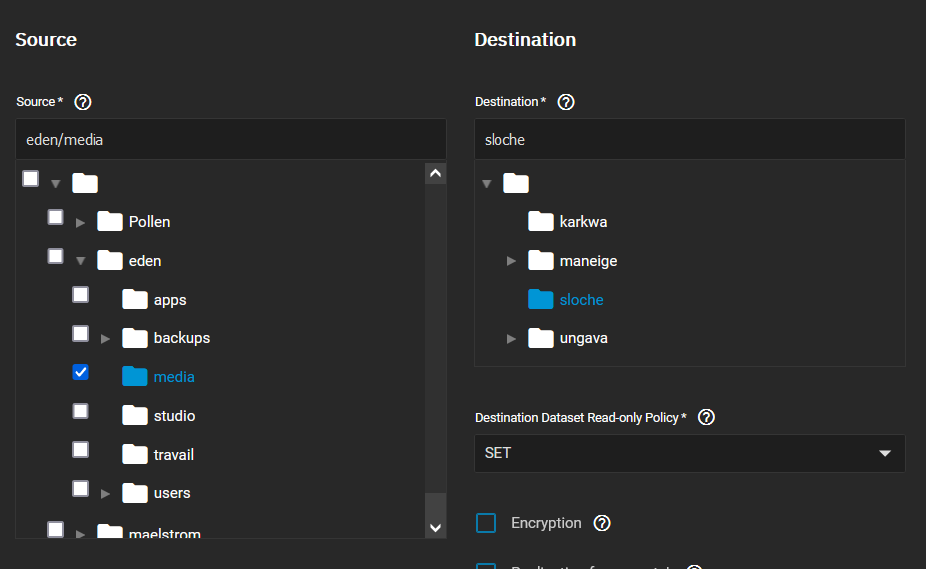
Task: Click the ungava folder icon
Action: (x=541, y=338)
